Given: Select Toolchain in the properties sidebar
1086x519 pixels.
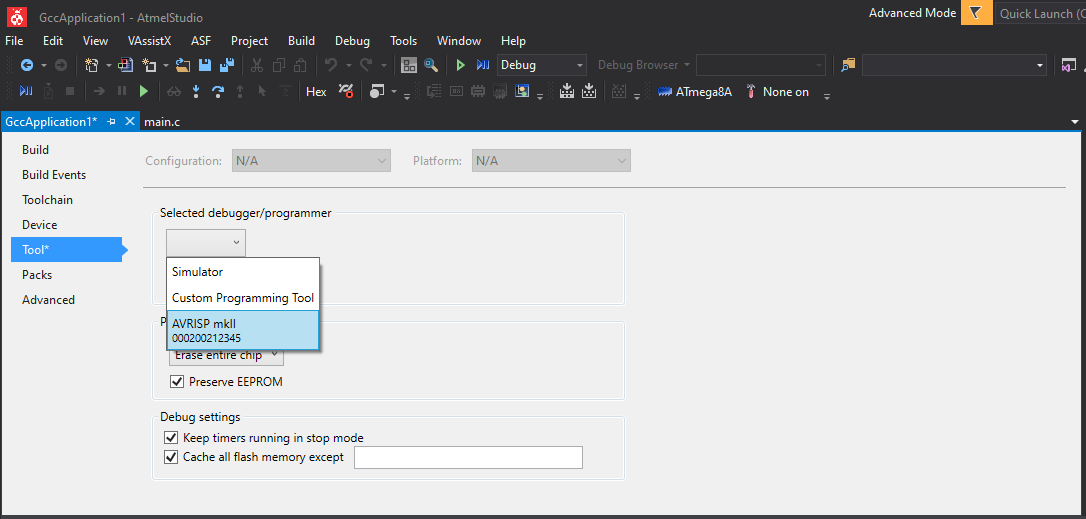Looking at the screenshot, I should (x=47, y=200).
